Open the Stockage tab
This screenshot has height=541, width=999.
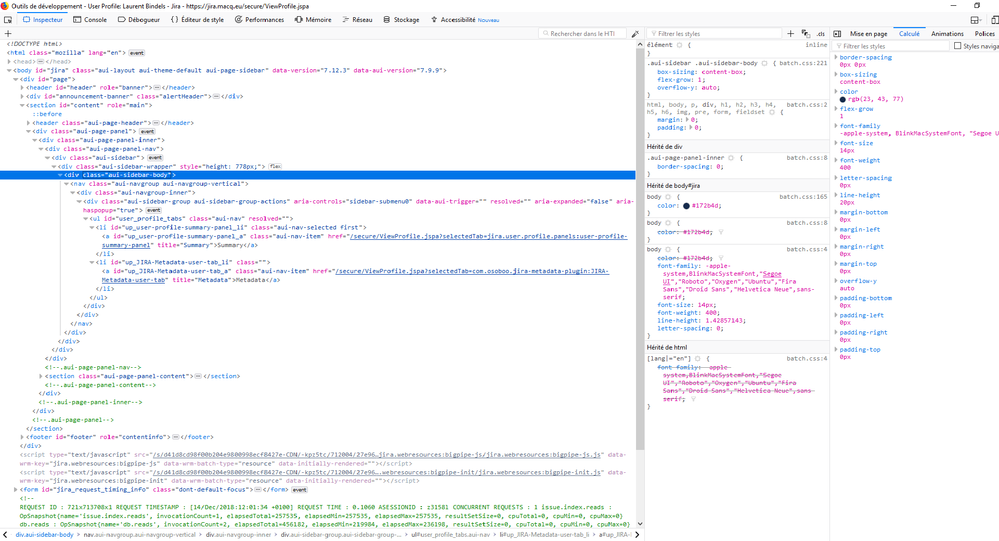pyautogui.click(x=401, y=20)
